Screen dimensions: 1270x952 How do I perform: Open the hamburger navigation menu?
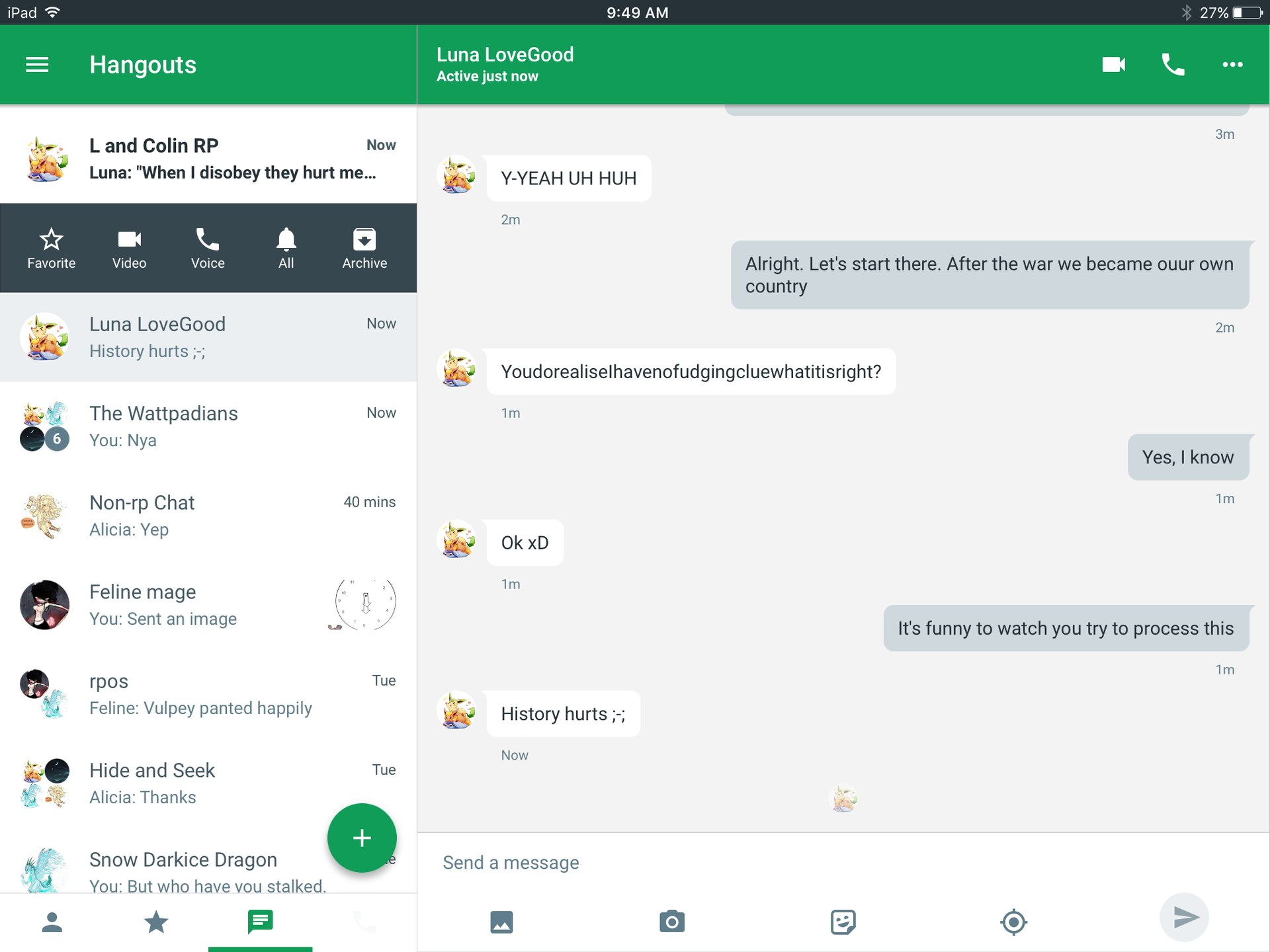pos(37,65)
